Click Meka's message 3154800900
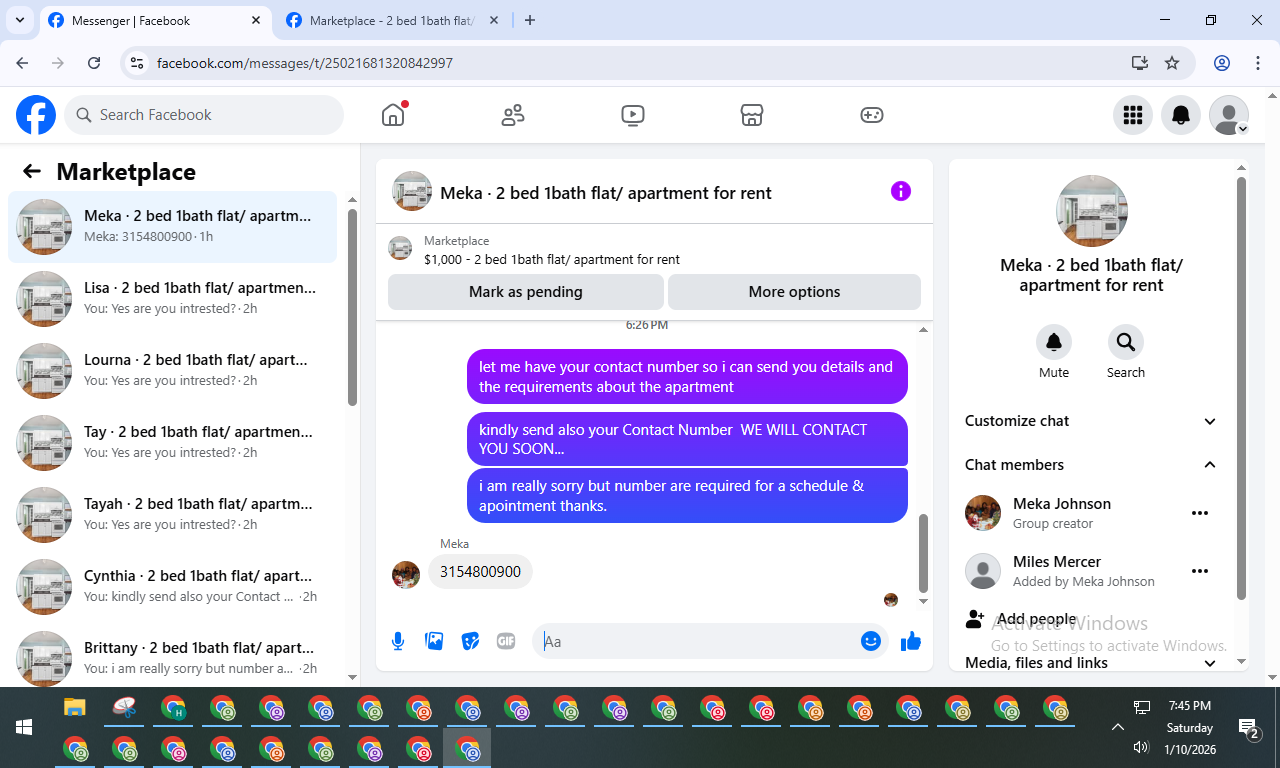 [x=480, y=572]
